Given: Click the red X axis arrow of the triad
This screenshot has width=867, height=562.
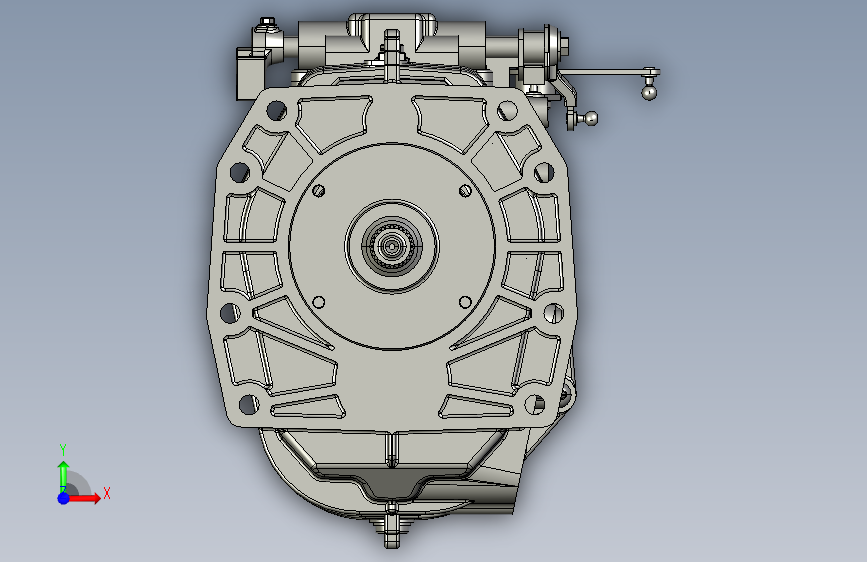Looking at the screenshot, I should [x=84, y=498].
